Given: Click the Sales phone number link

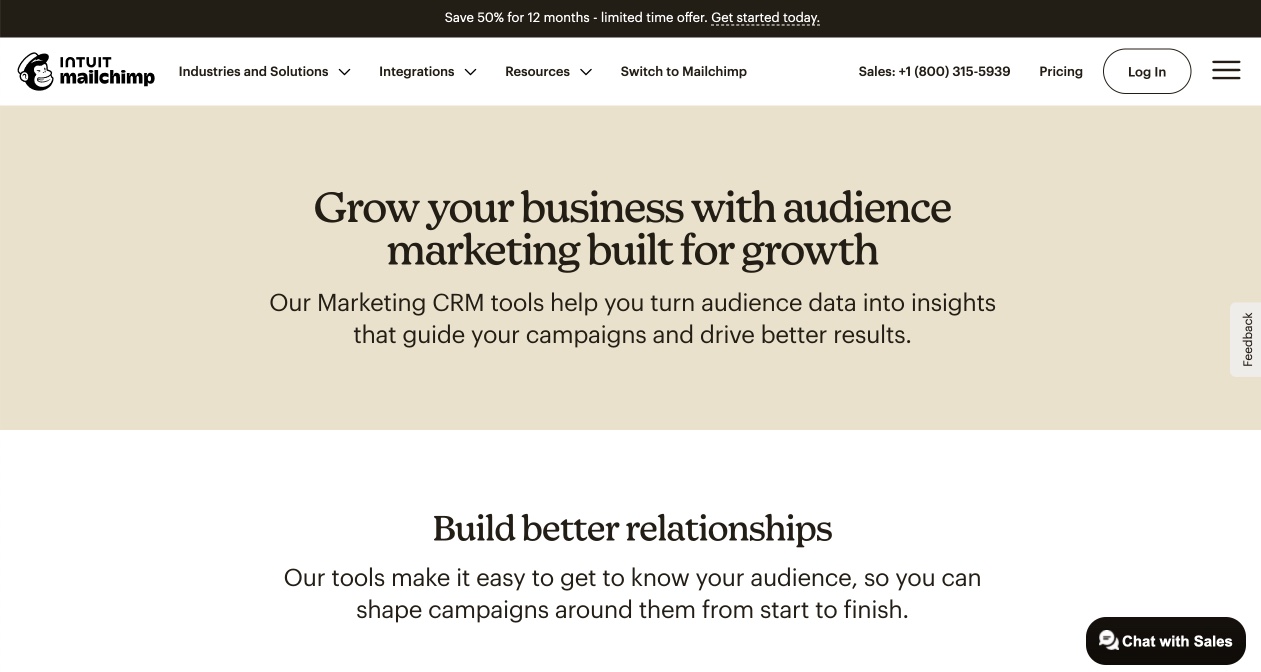Looking at the screenshot, I should click(934, 71).
